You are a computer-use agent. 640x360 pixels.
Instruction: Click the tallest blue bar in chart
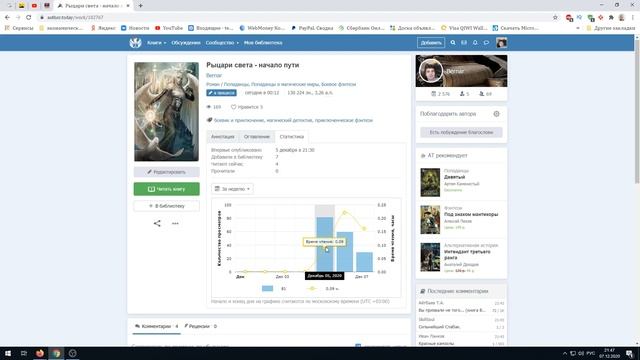[325, 244]
